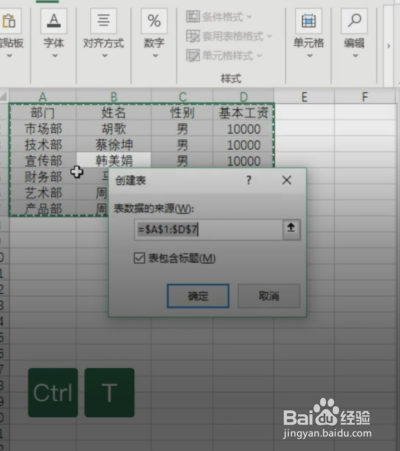Open the Font (字体) group icon
The height and width of the screenshot is (451, 400).
pos(54,21)
